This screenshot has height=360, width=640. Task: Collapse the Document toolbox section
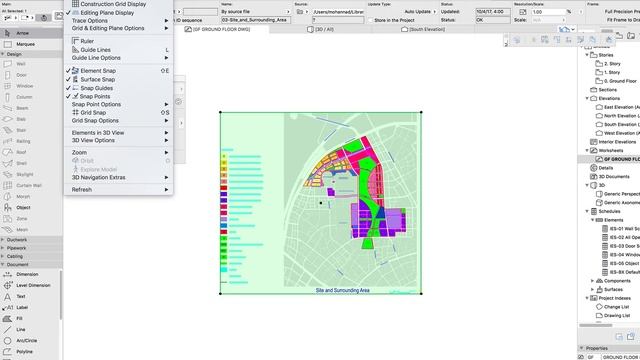[3, 264]
